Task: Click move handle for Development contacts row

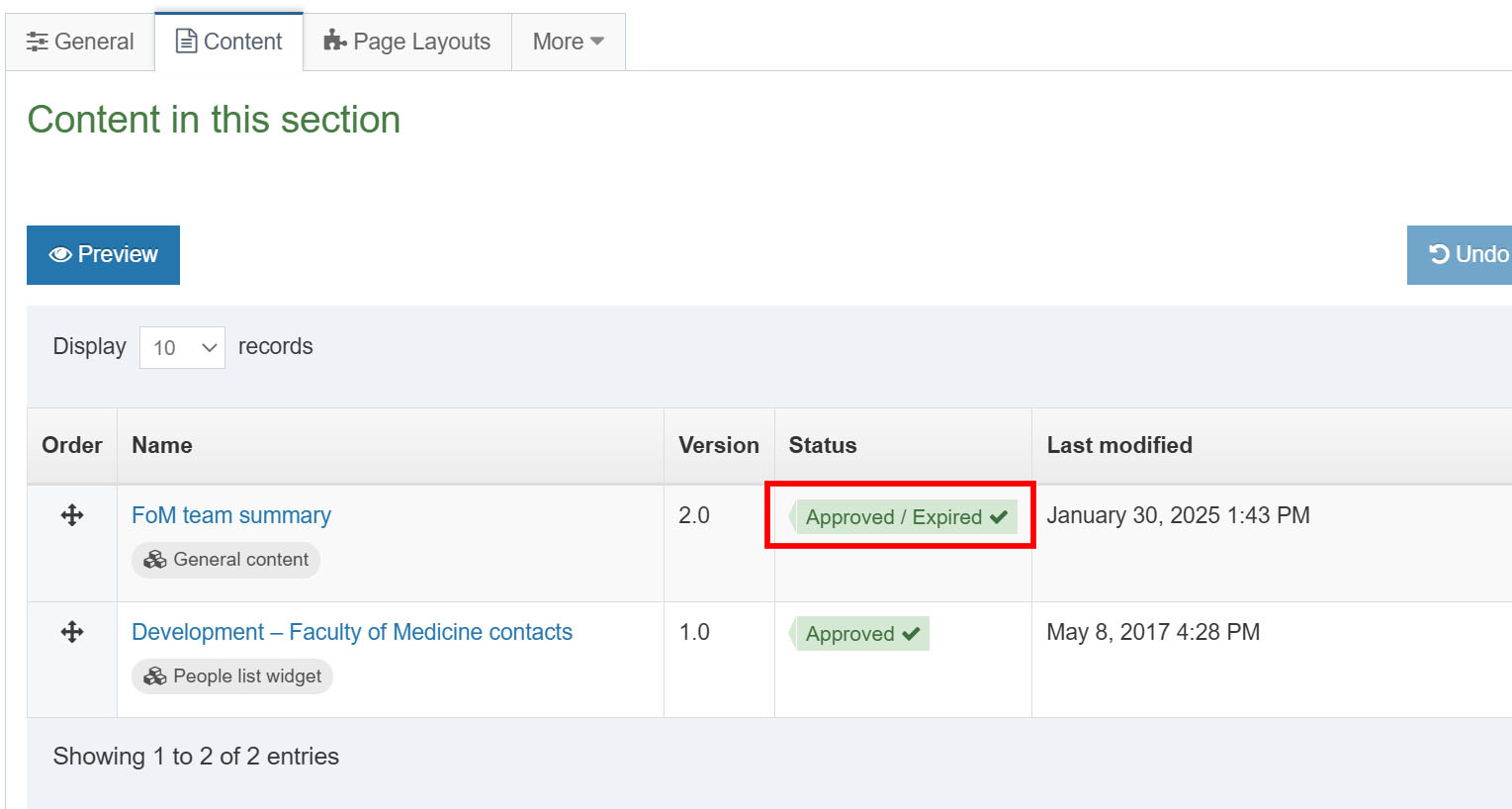Action: click(x=72, y=632)
